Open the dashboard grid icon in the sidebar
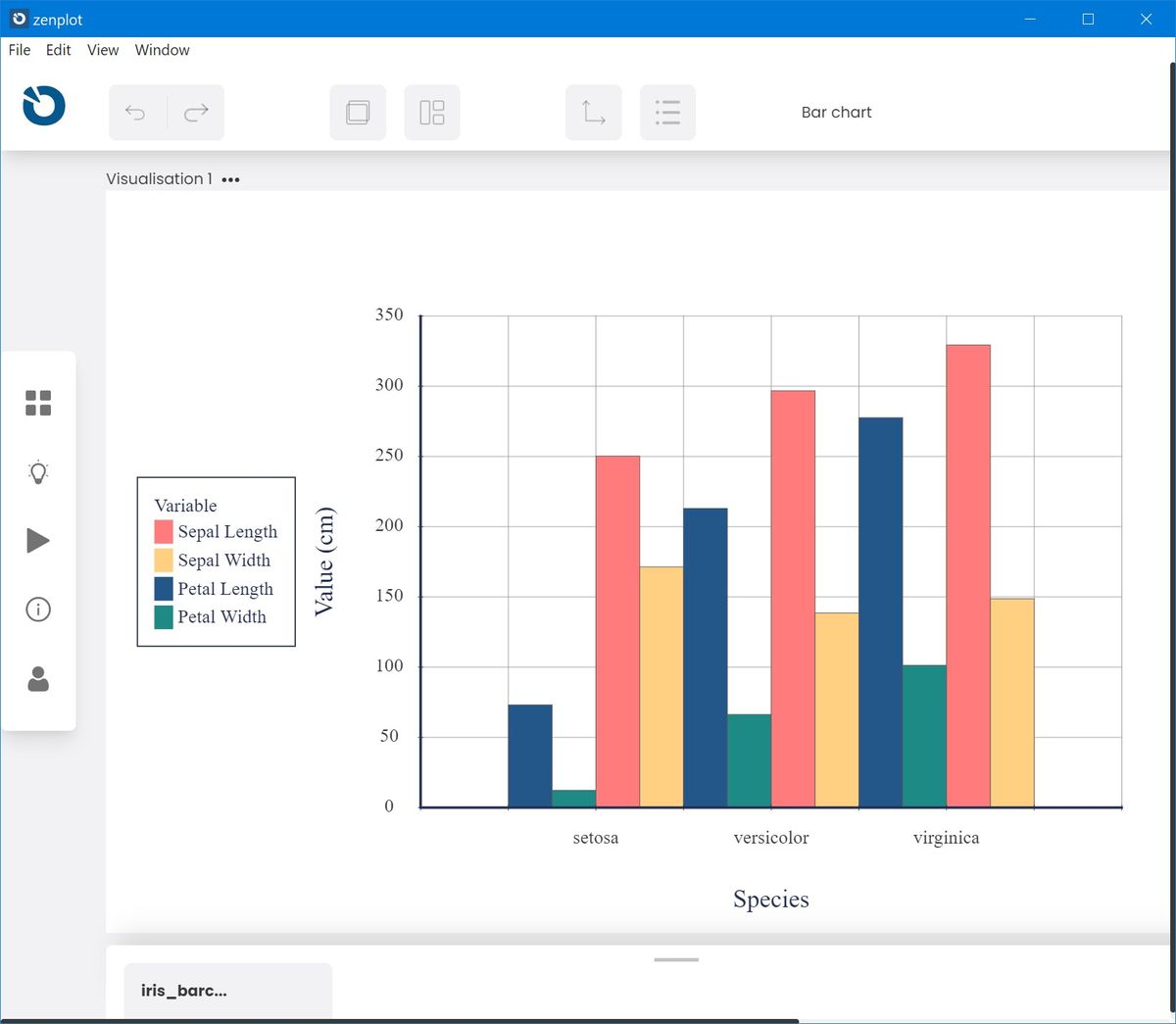This screenshot has width=1176, height=1024. tap(38, 402)
